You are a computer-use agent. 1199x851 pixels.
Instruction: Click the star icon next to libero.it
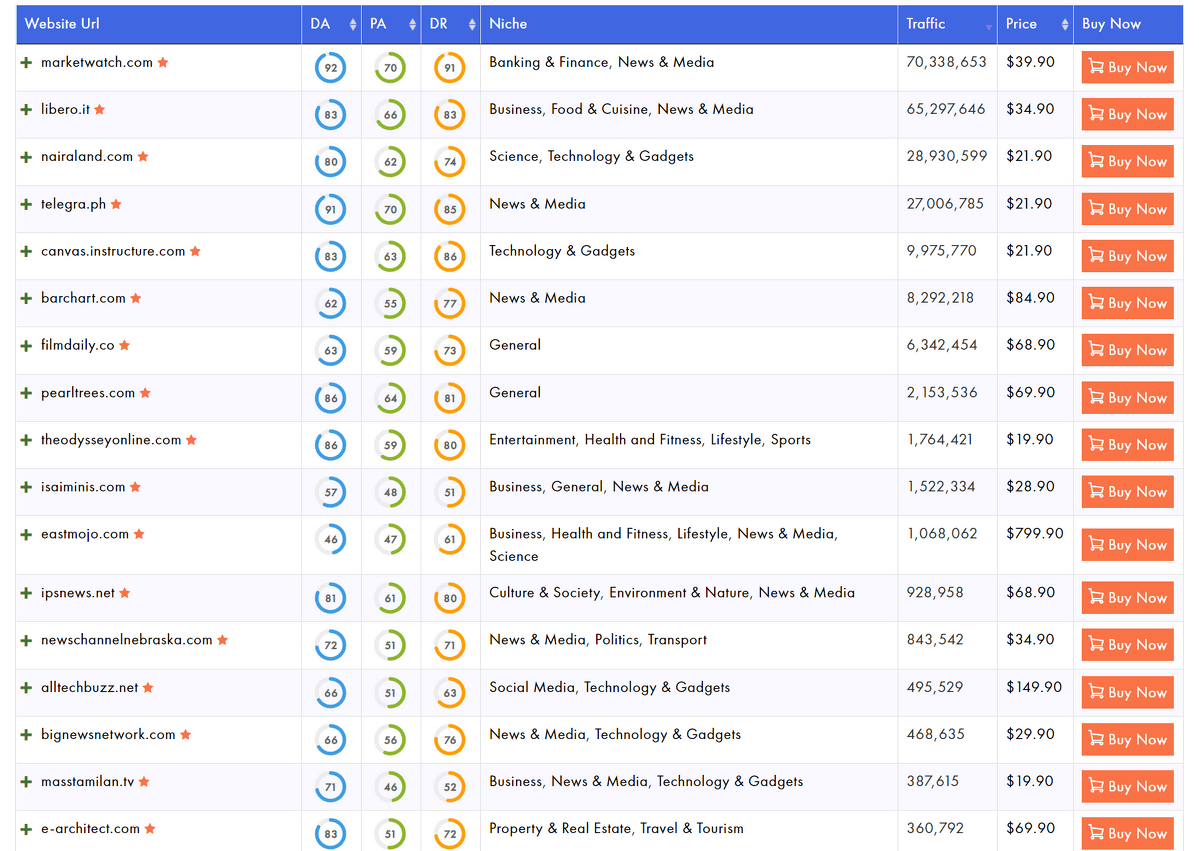[99, 109]
